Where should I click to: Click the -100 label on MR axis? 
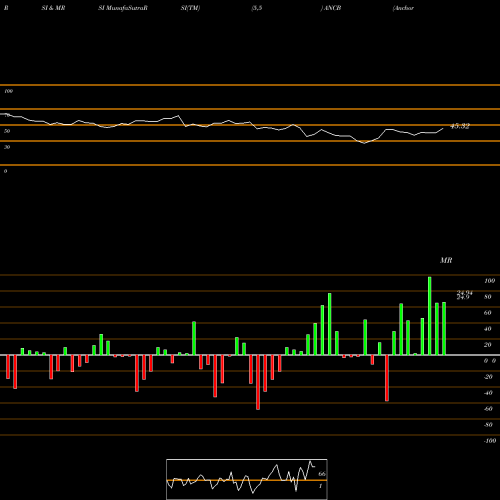point(490,441)
